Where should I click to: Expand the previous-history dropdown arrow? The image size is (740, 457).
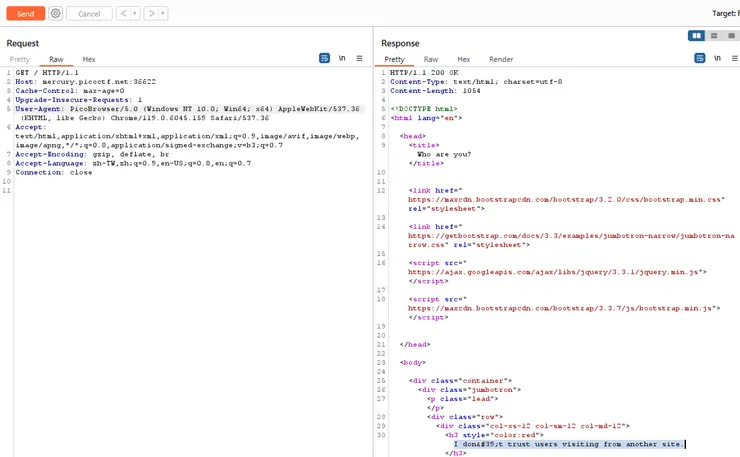134,14
